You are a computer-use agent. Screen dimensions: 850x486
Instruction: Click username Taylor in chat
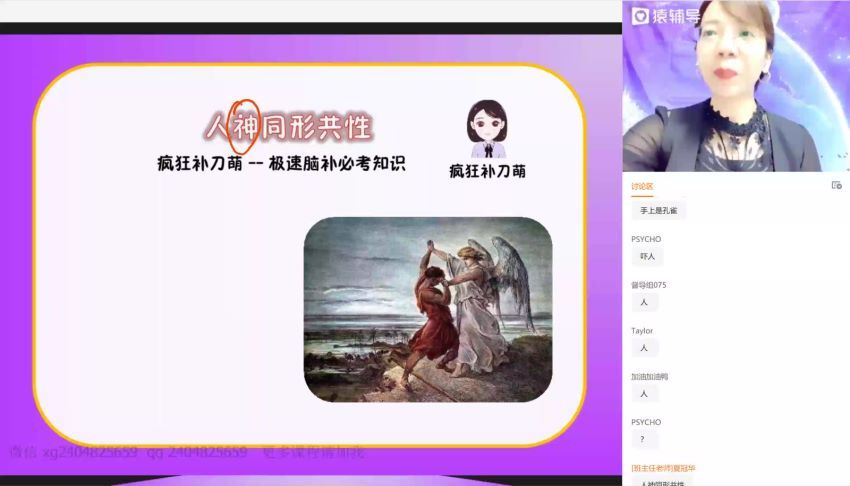[x=642, y=331]
